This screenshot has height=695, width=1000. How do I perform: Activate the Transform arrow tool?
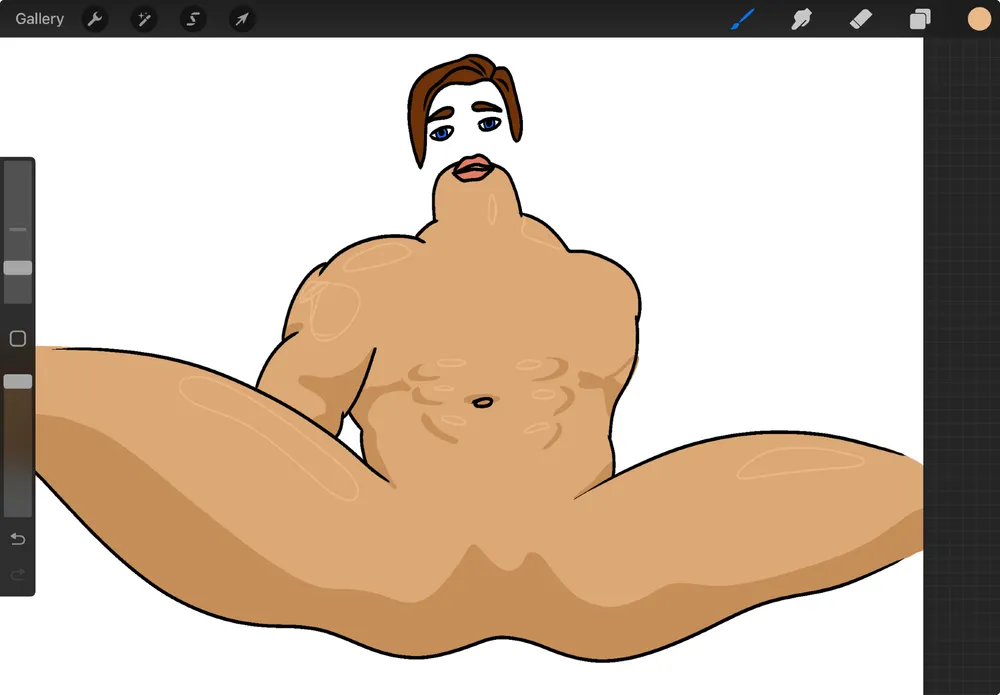point(242,19)
